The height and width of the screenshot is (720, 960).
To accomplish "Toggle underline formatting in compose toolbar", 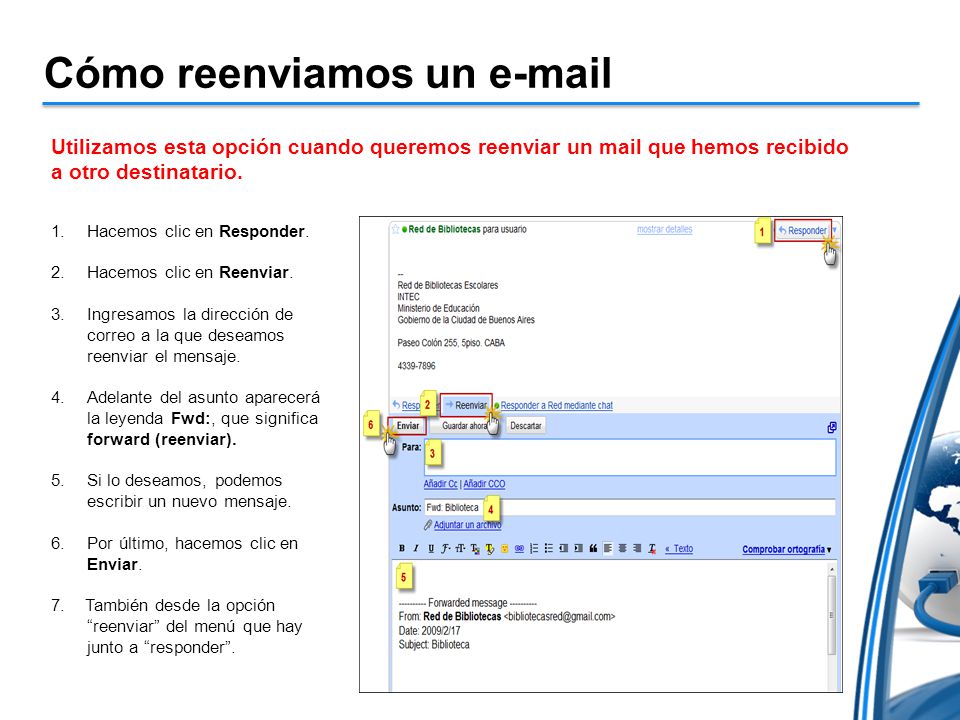I will point(431,549).
